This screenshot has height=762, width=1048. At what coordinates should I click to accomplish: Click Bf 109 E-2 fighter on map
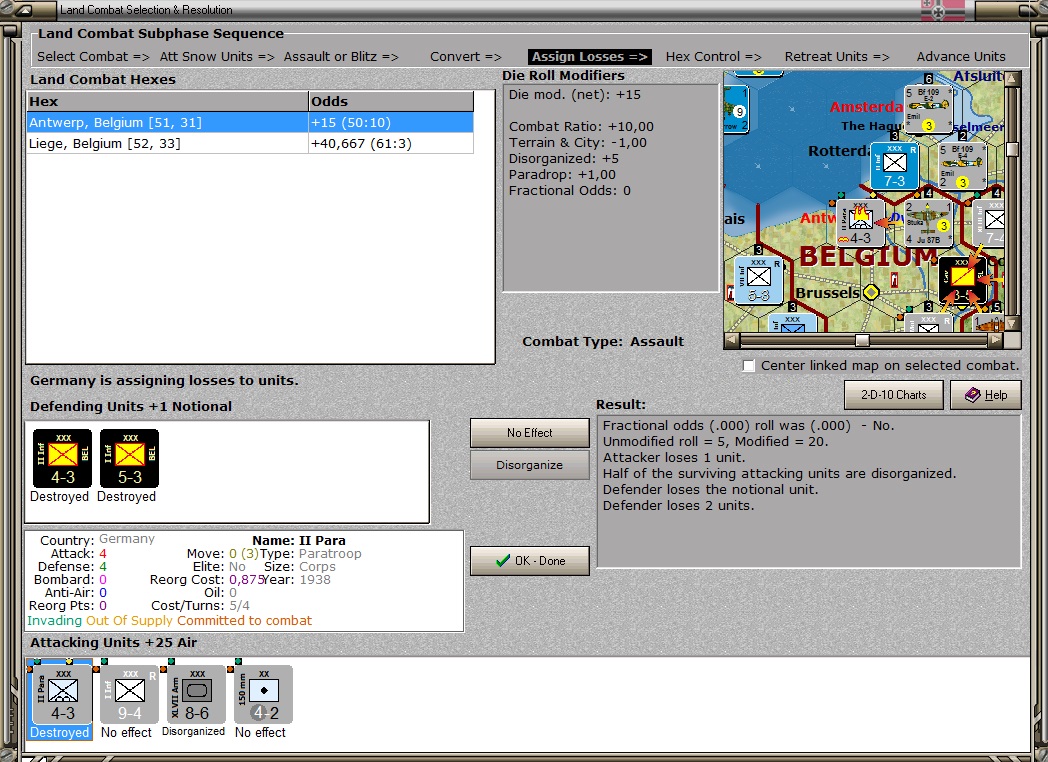pos(927,109)
